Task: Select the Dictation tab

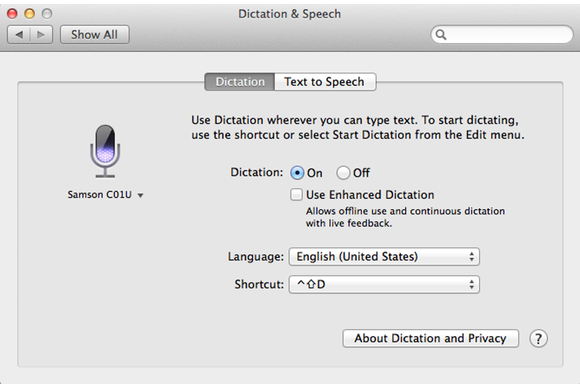Action: point(240,82)
